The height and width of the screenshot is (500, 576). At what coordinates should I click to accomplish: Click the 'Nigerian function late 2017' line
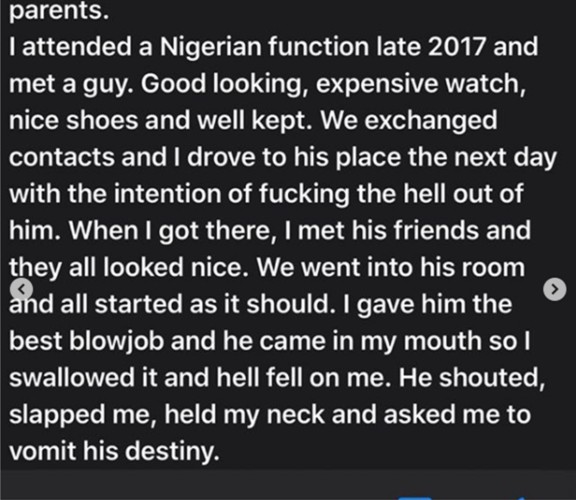click(273, 47)
